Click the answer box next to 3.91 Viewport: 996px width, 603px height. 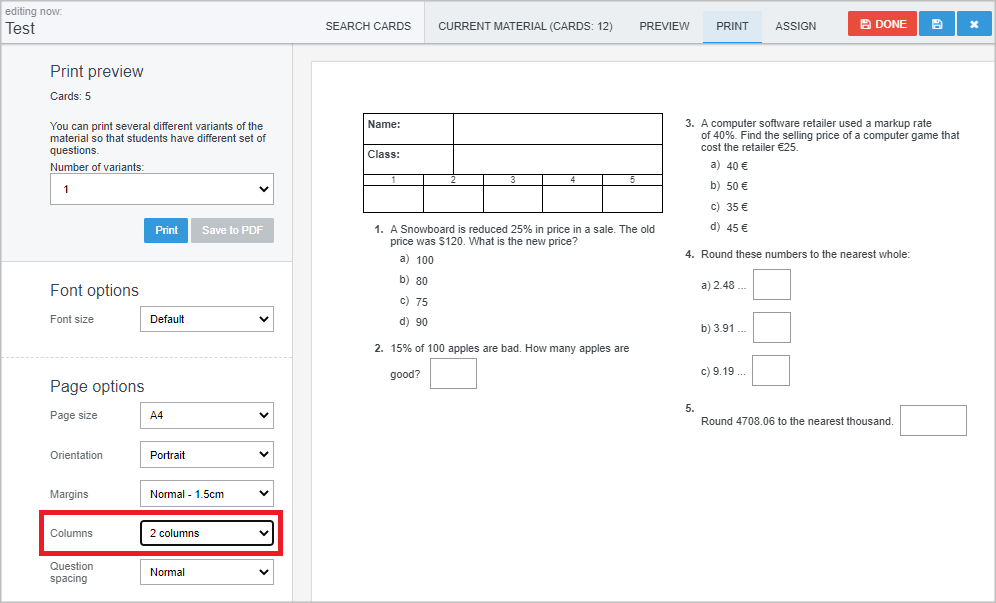[x=772, y=327]
